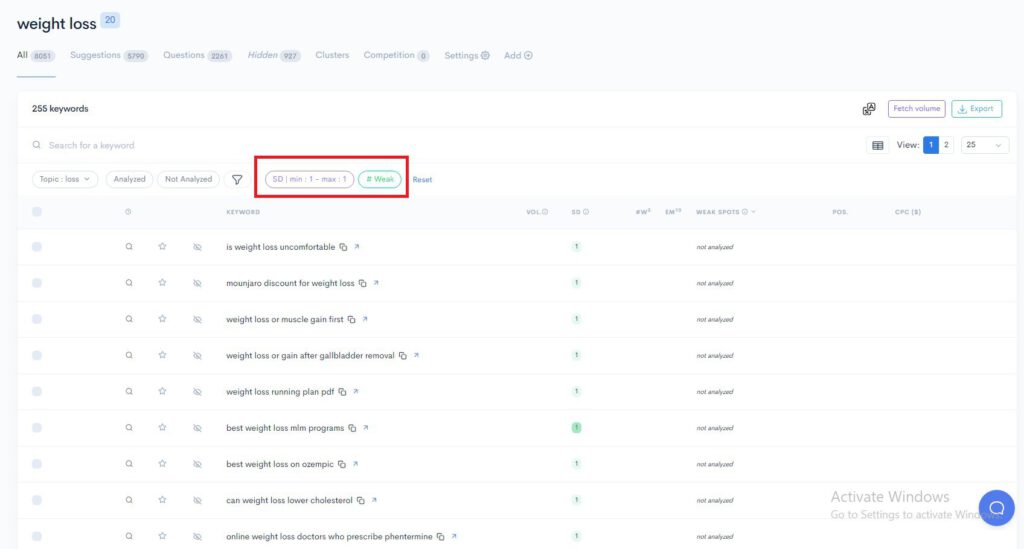Screen dimensions: 1024x549
Task: Click the clock icon column header
Action: click(x=128, y=212)
